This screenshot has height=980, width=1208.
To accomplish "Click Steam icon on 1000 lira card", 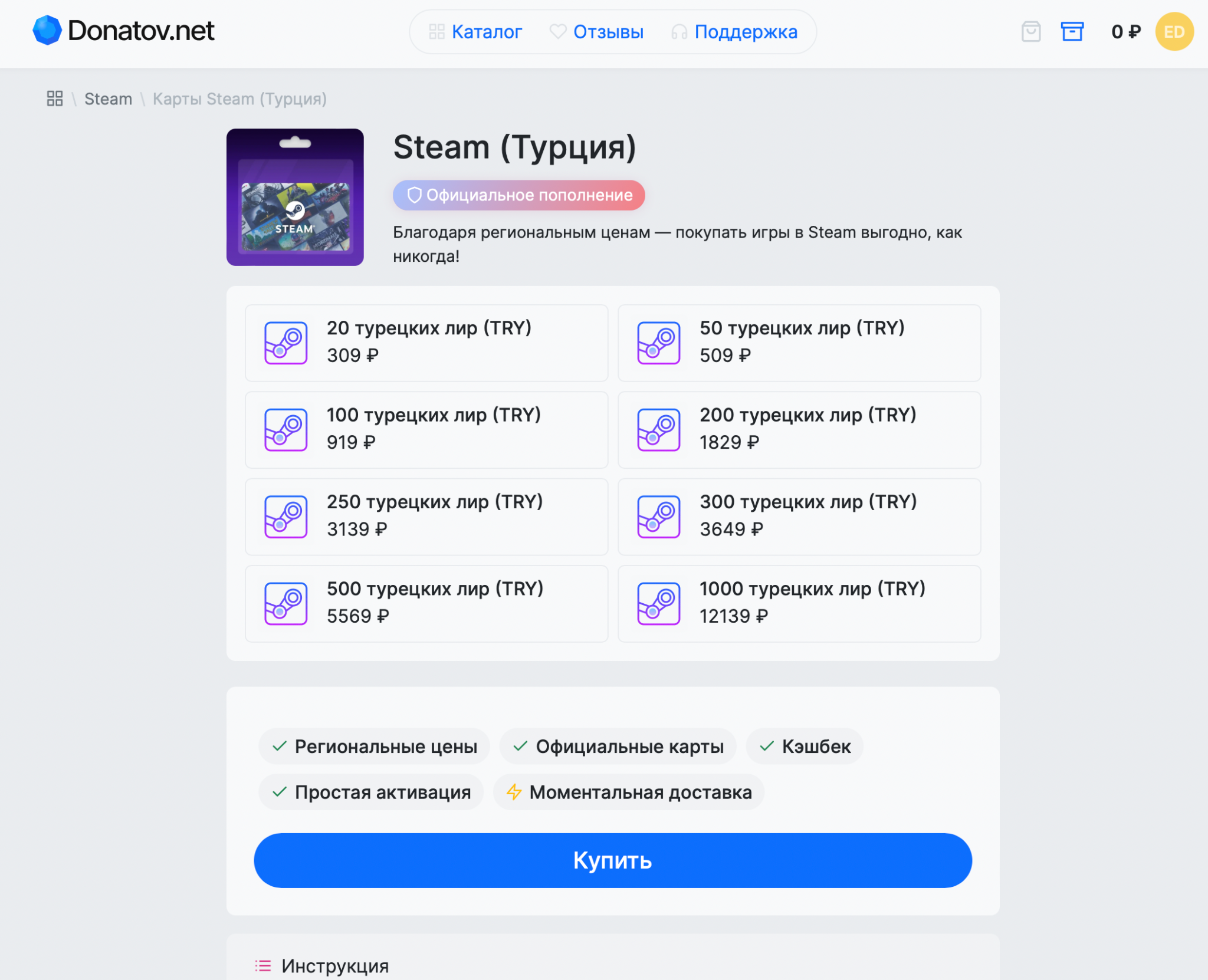I will pyautogui.click(x=658, y=604).
